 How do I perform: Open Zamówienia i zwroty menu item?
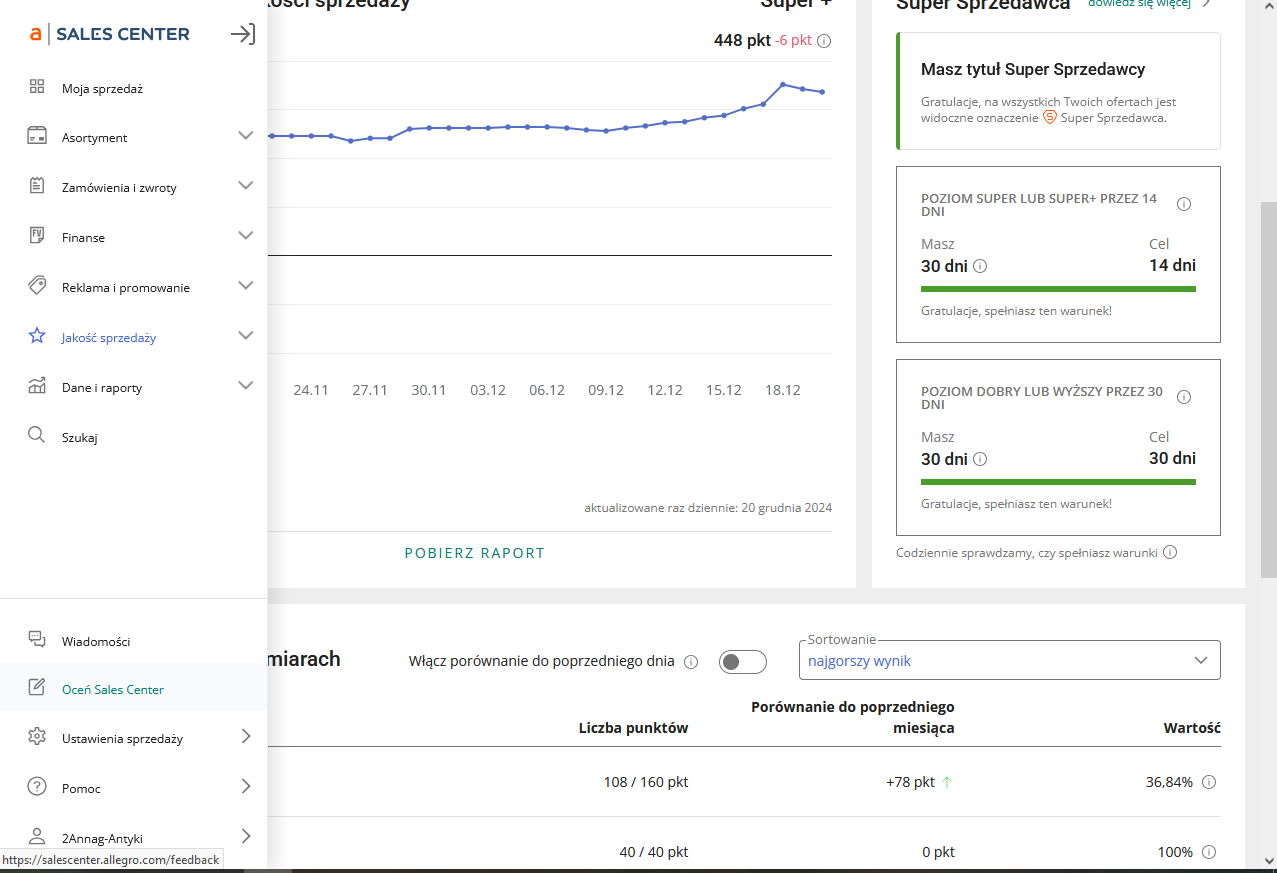(x=119, y=187)
